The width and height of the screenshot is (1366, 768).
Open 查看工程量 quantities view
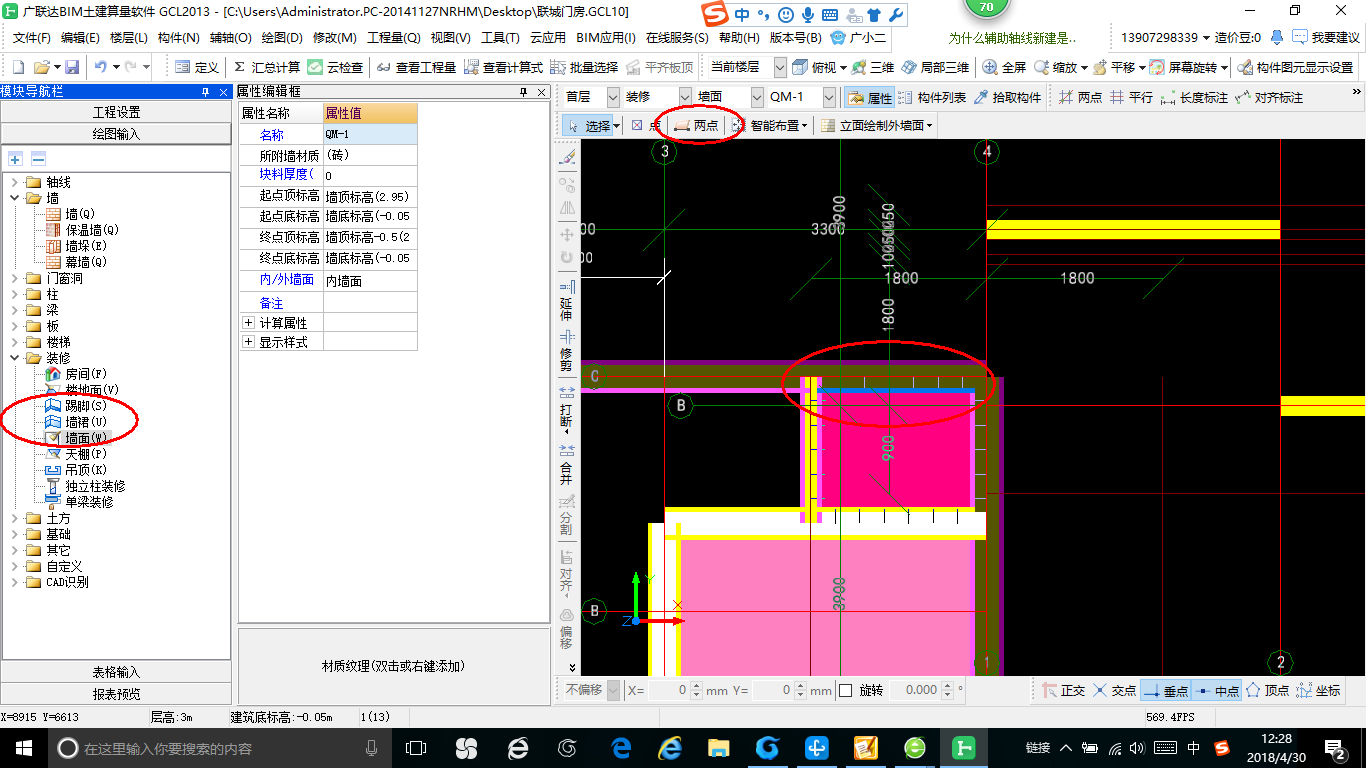[x=417, y=67]
